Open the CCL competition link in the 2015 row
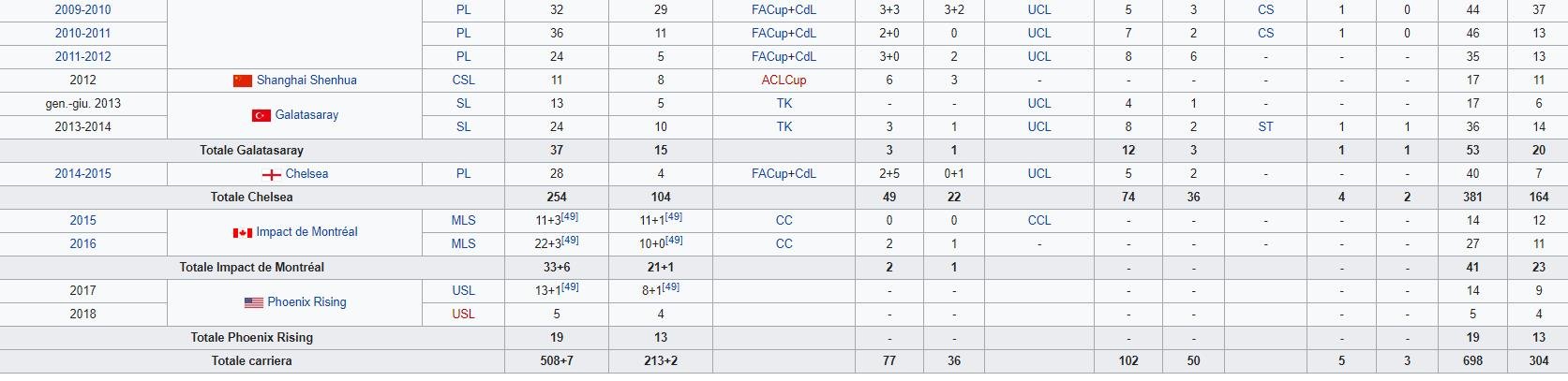The image size is (1568, 381). click(x=1038, y=221)
